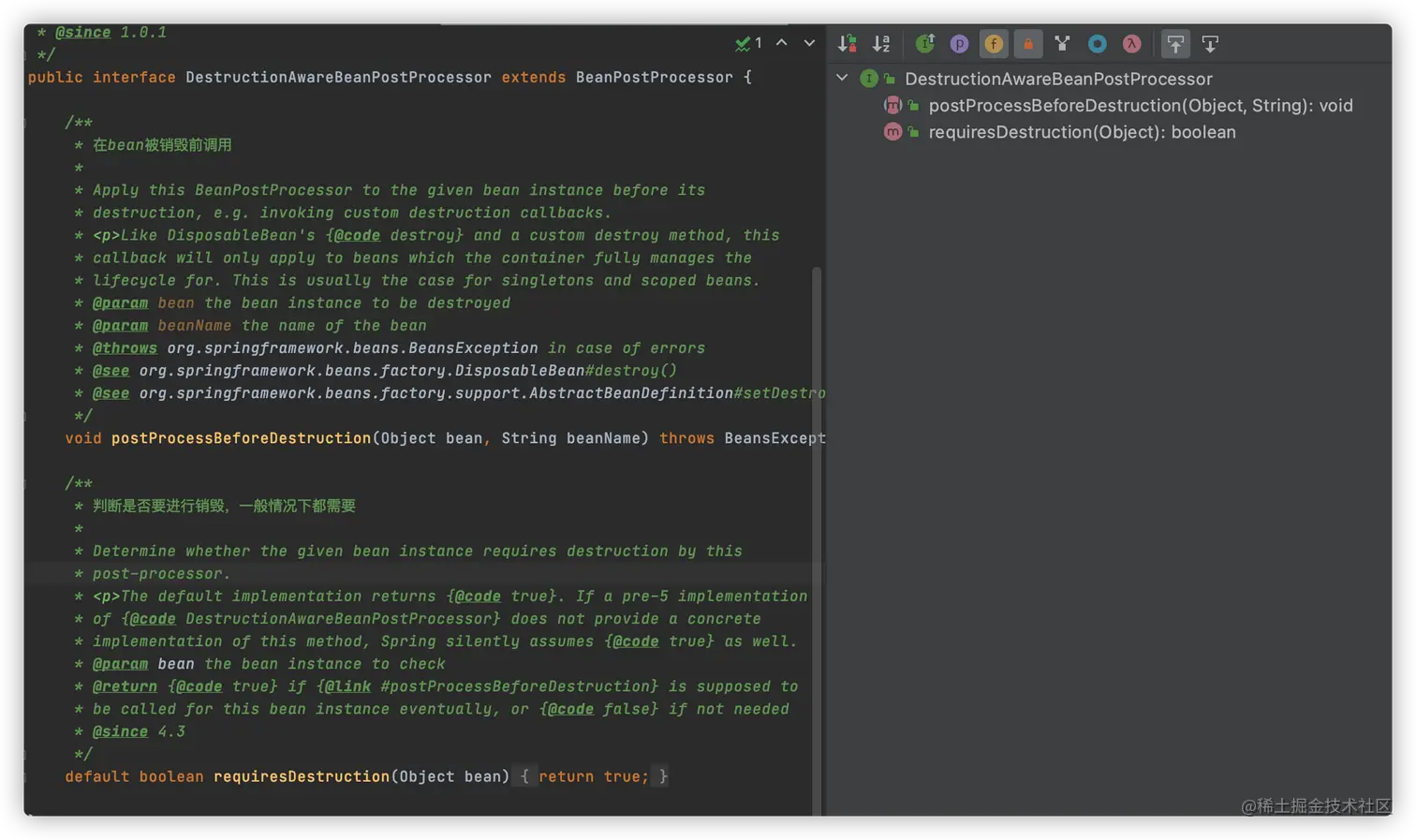Click the comment '在bean被销毁前调用'
The width and height of the screenshot is (1416, 840).
[162, 145]
